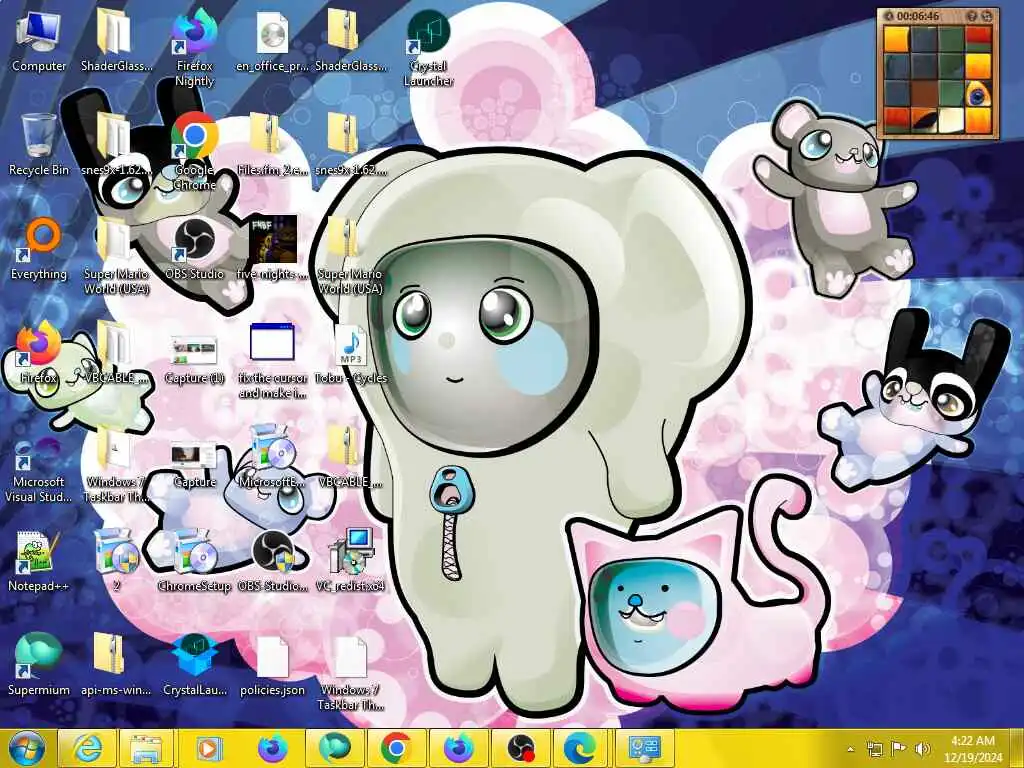Image resolution: width=1024 pixels, height=768 pixels.
Task: Open the Start menu orb
Action: [27, 748]
